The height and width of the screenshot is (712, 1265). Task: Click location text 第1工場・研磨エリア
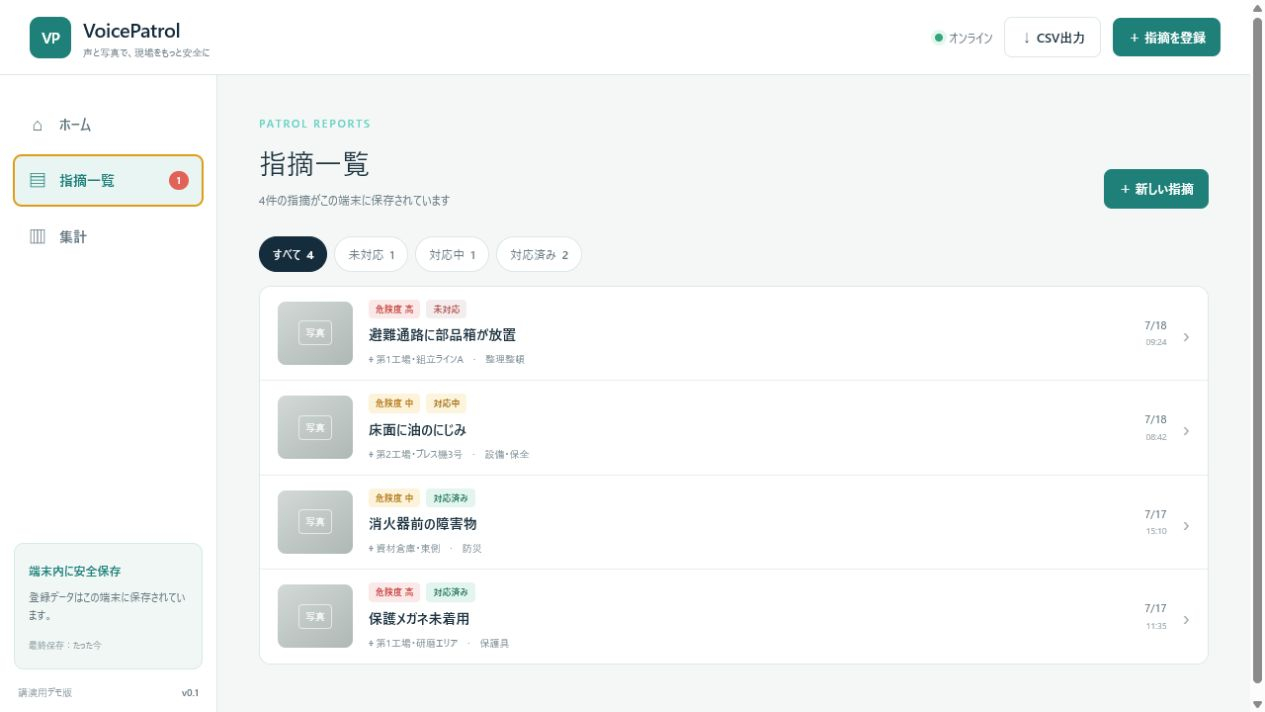click(416, 643)
